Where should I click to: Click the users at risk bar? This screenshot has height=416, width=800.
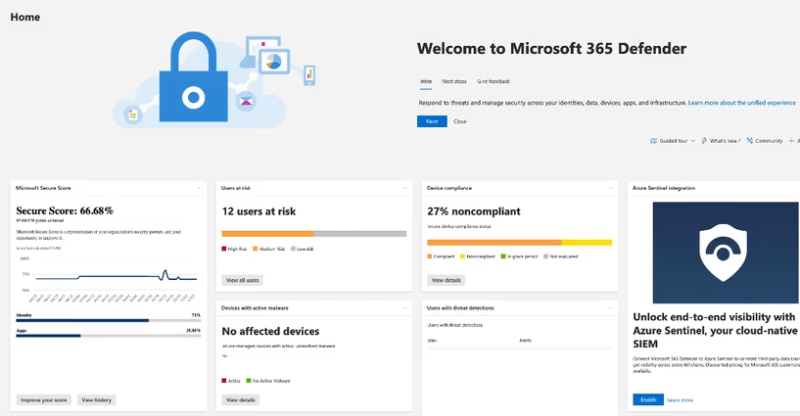tap(314, 234)
